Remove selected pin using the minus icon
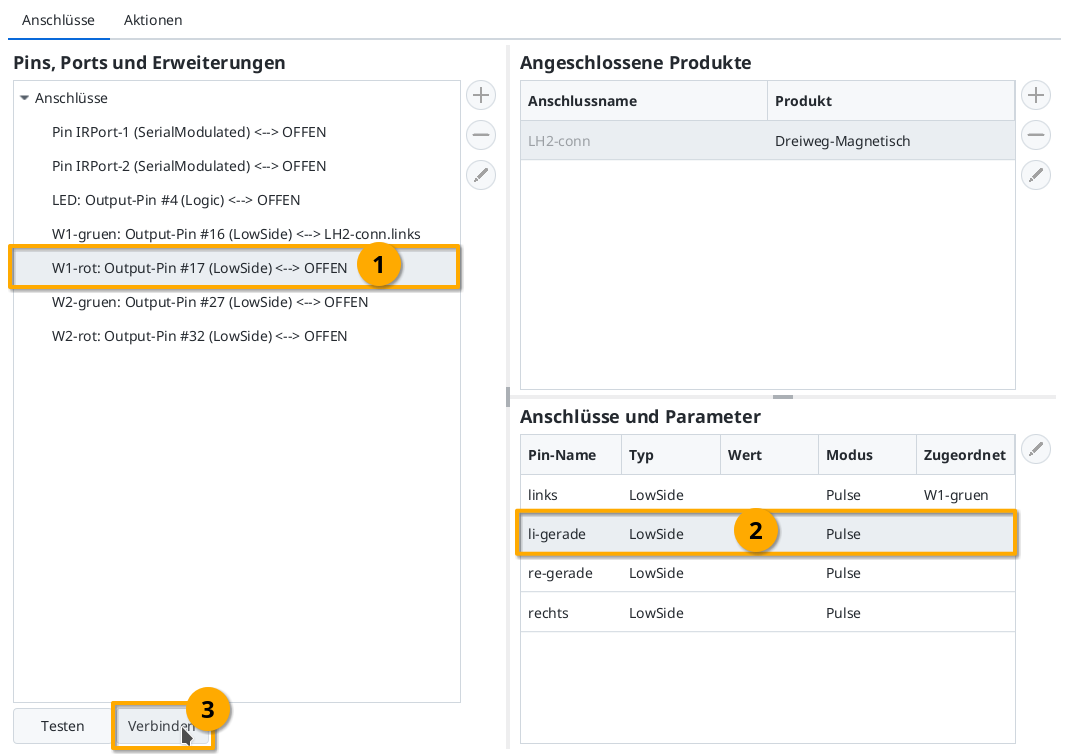Screen dimensions: 1065x754 pos(480,135)
